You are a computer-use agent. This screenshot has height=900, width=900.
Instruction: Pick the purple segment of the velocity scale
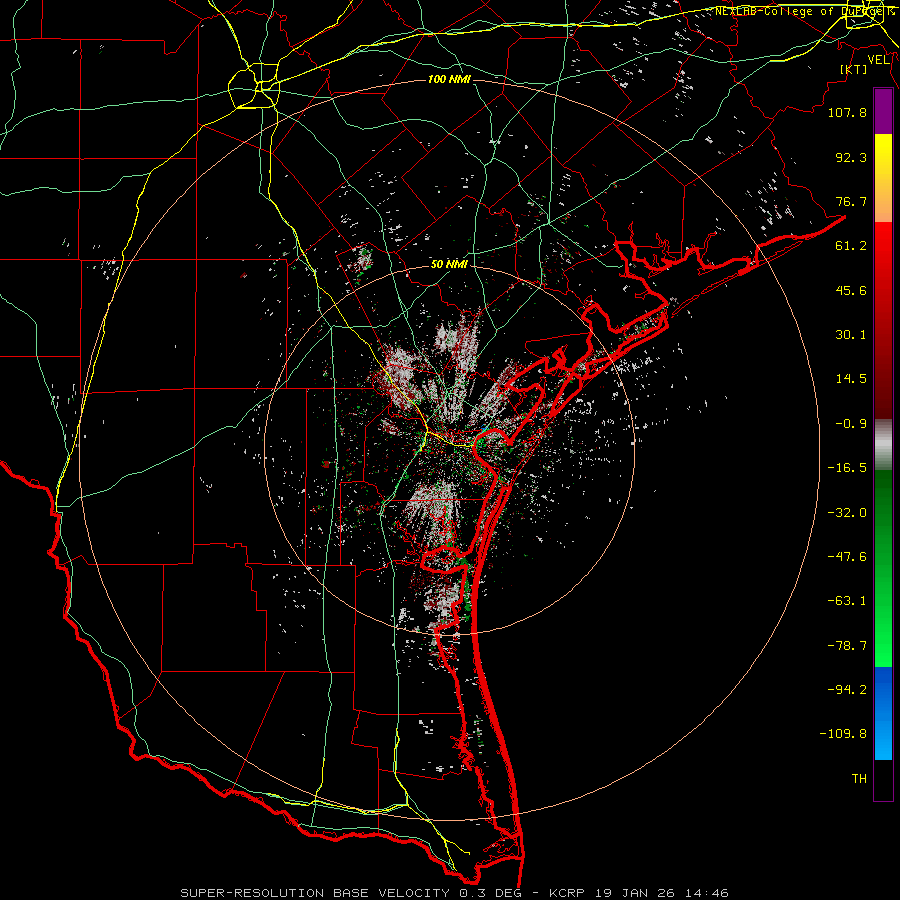[883, 111]
